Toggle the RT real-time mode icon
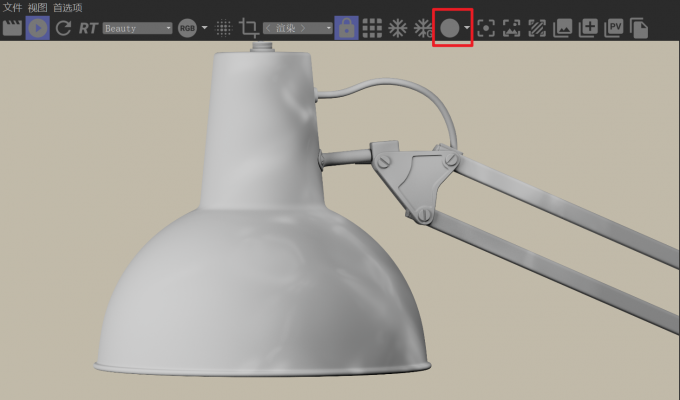 88,28
